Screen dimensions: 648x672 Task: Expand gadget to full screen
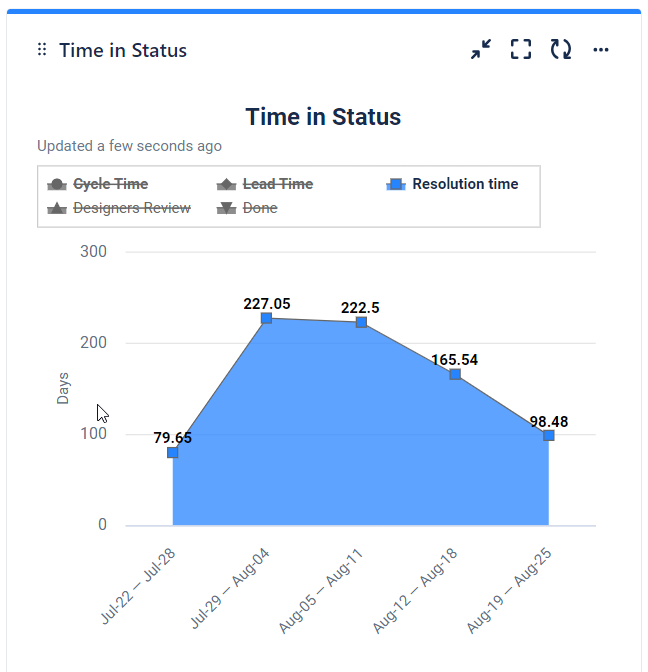pyautogui.click(x=521, y=49)
